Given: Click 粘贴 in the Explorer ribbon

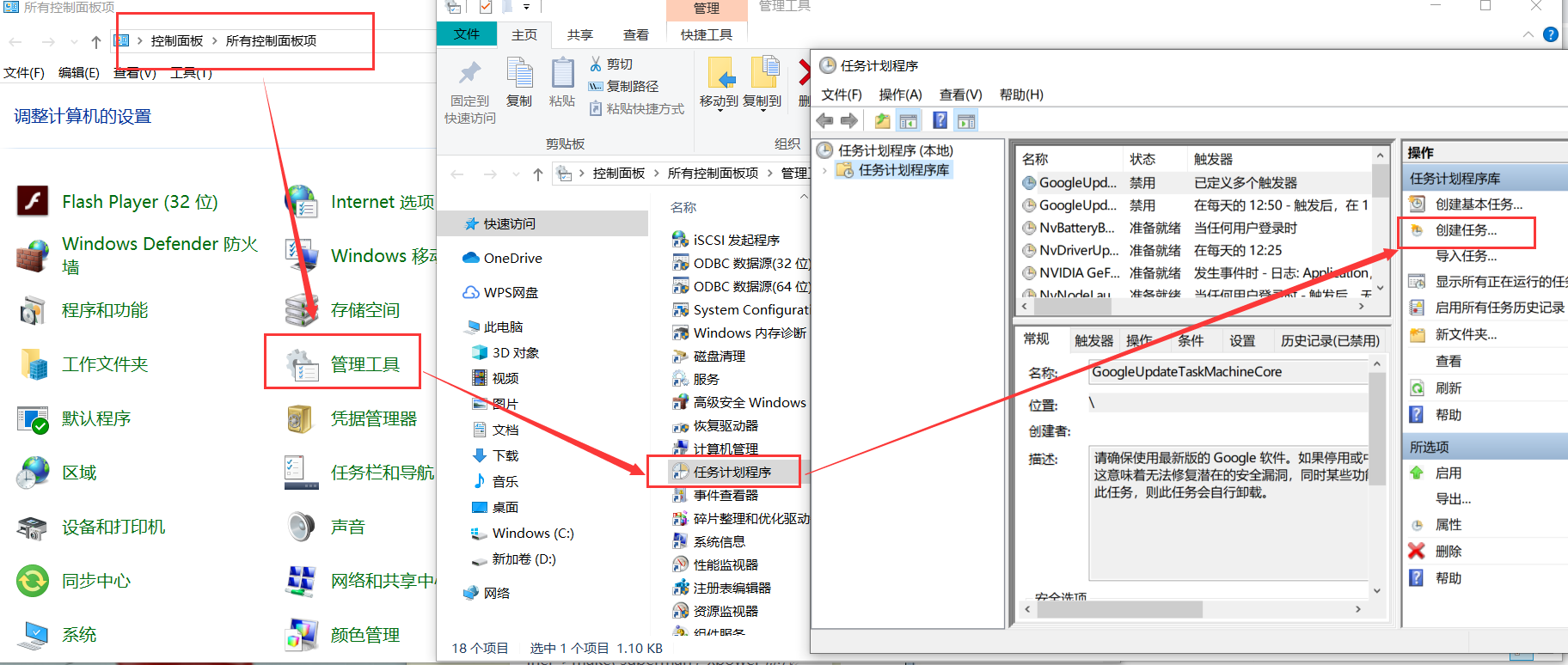Looking at the screenshot, I should click(x=562, y=83).
